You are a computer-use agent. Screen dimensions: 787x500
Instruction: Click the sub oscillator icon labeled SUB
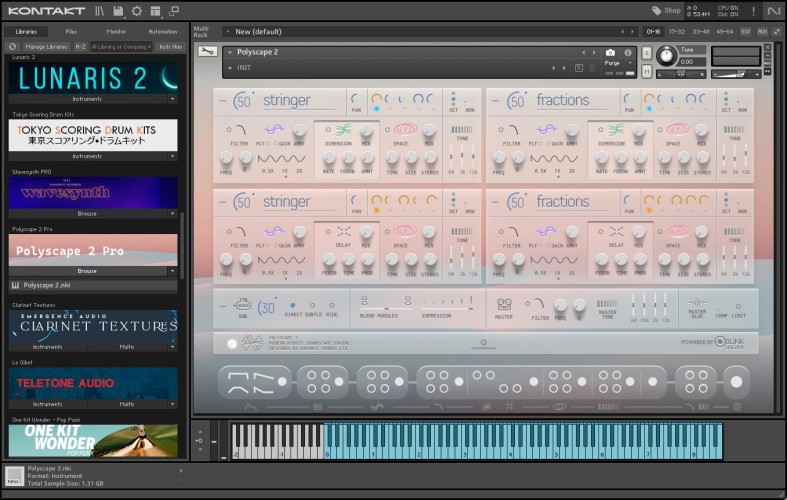pyautogui.click(x=241, y=305)
